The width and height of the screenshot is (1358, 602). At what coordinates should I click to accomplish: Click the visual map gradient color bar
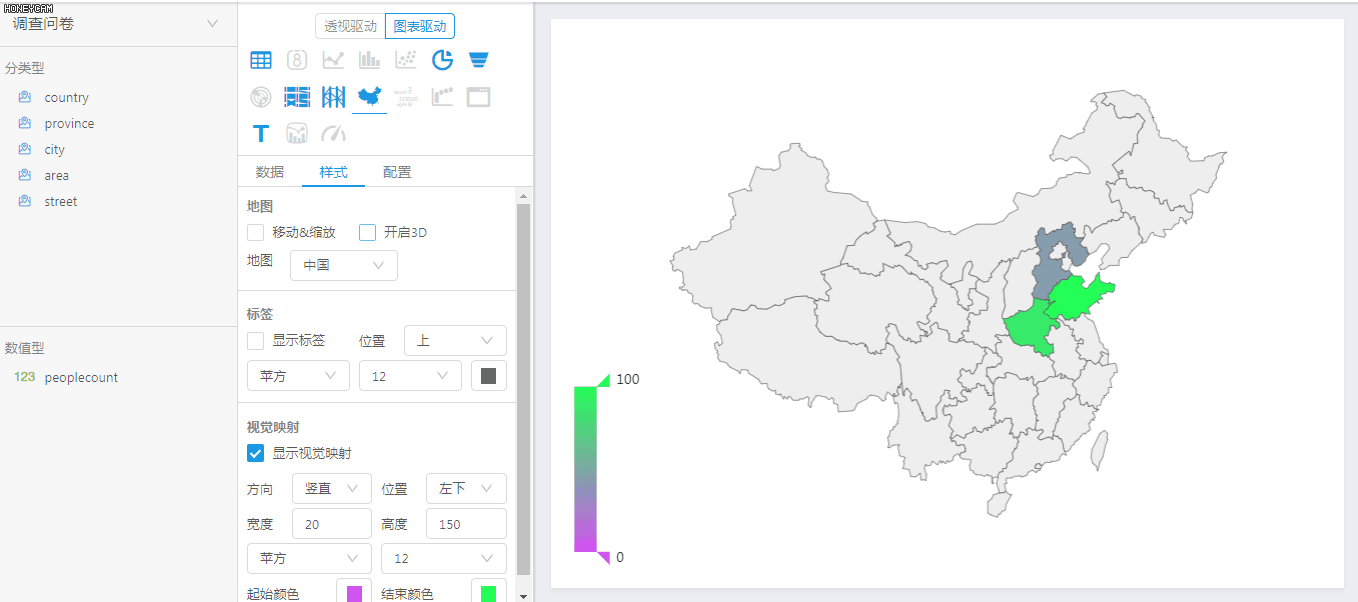585,469
